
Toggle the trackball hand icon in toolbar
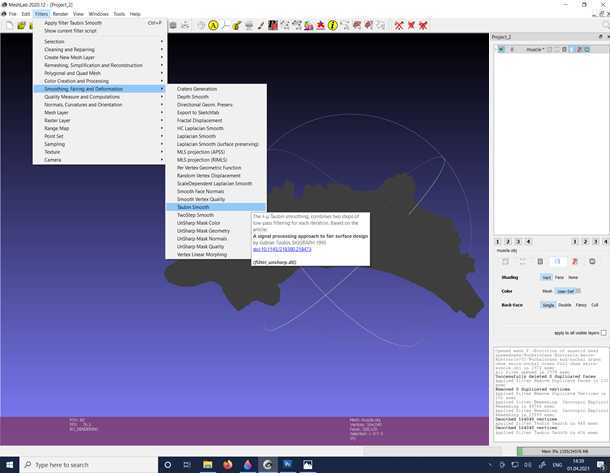click(x=201, y=26)
